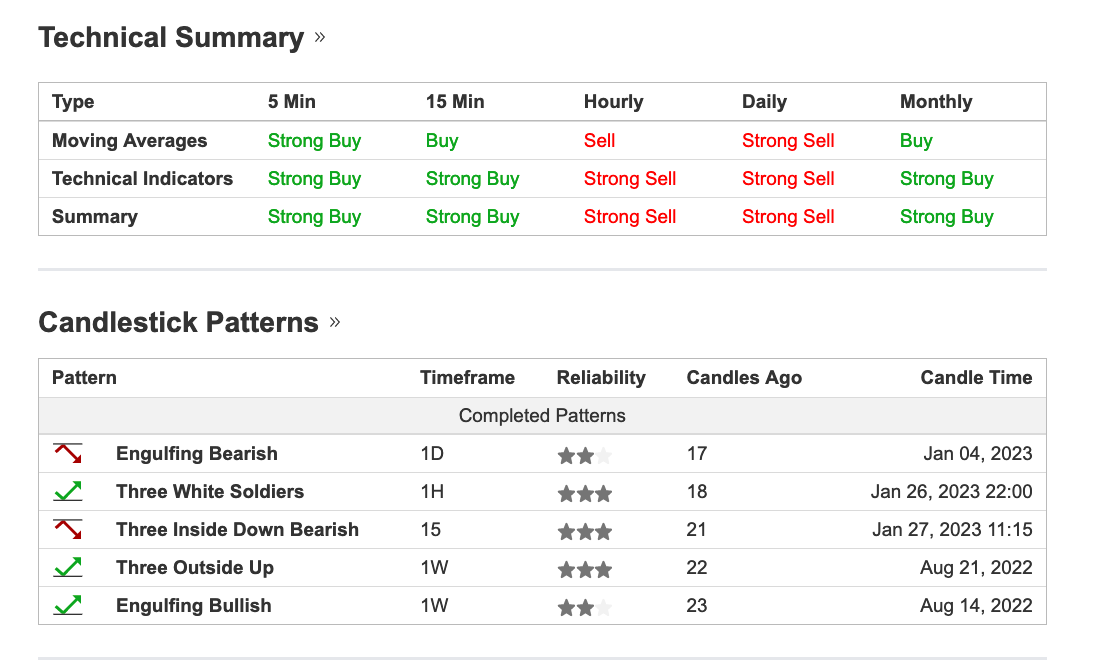The height and width of the screenshot is (670, 1106).
Task: Click the bullish arrow icon beside Three White Soldiers
Action: (x=68, y=492)
